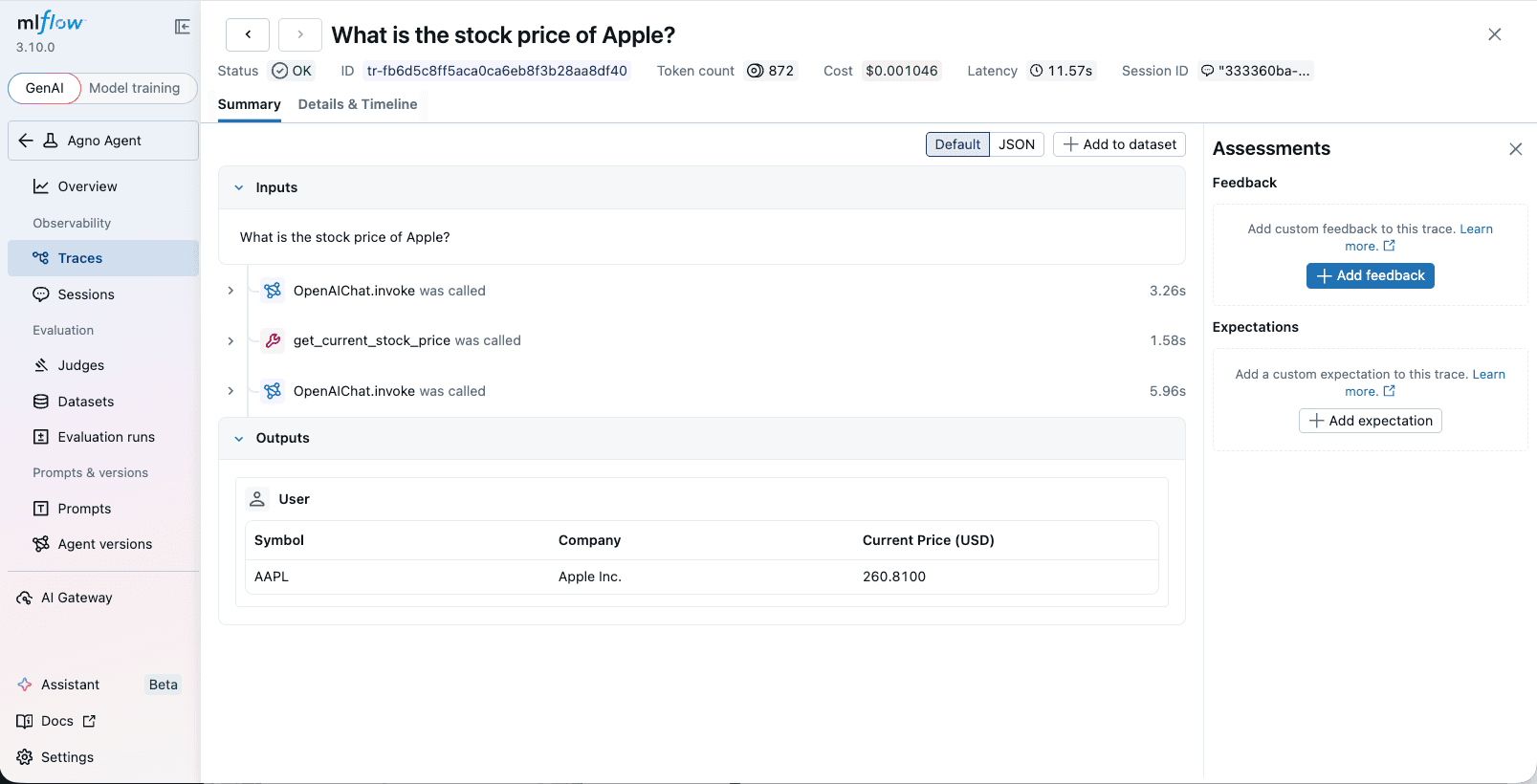Select the Default view toggle

957,144
